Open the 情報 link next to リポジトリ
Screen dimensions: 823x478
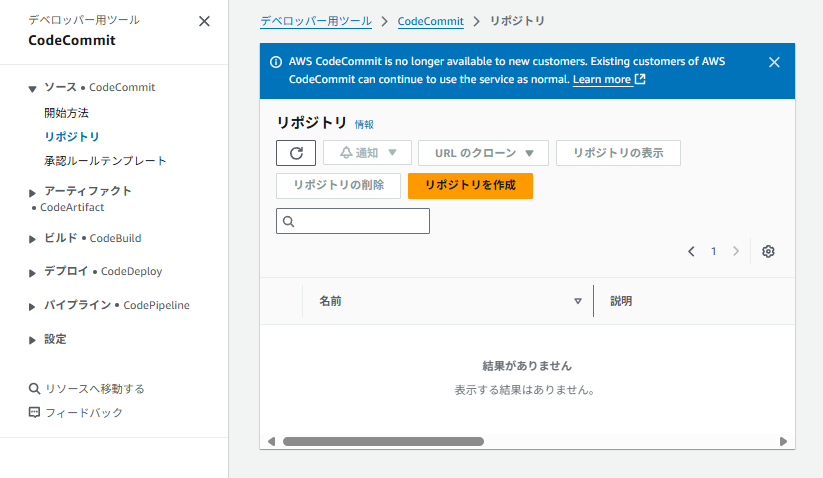364,124
